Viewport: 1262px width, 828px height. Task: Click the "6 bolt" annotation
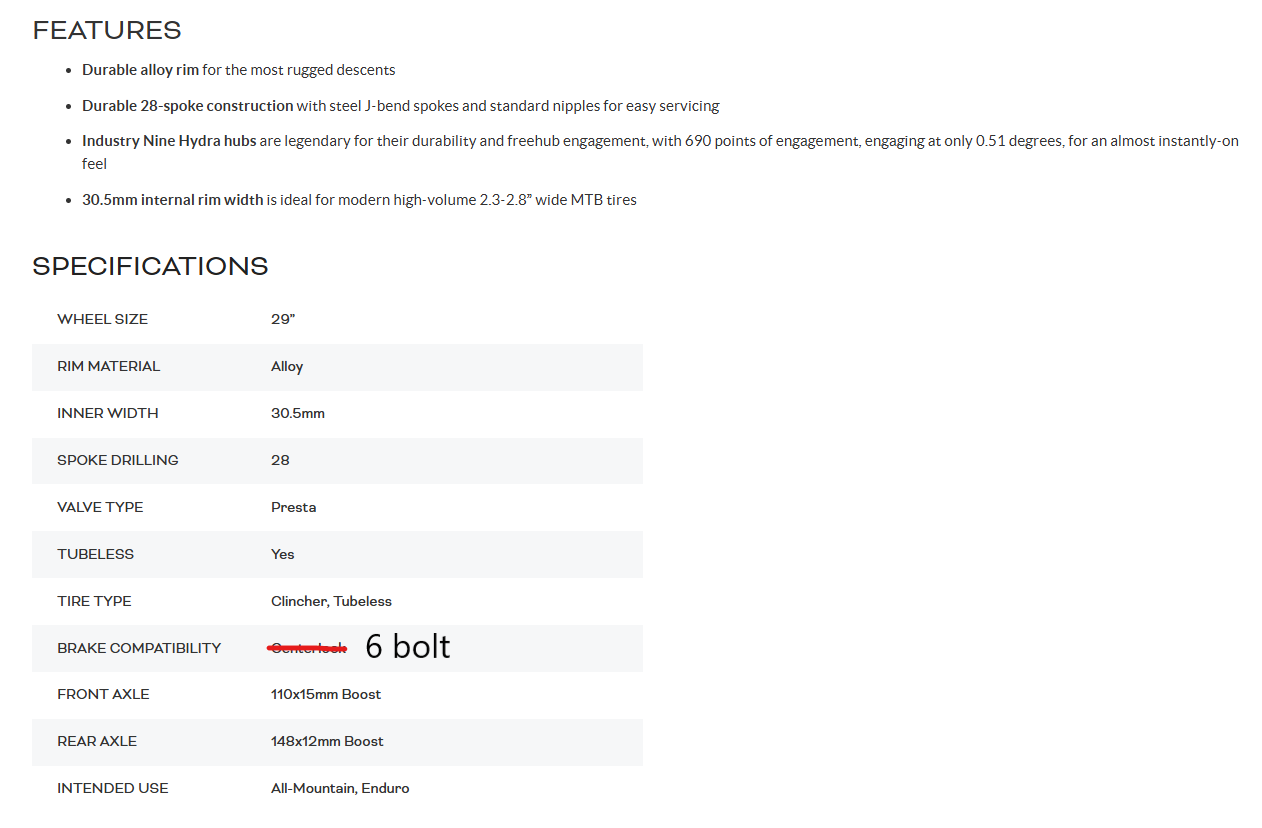point(408,647)
